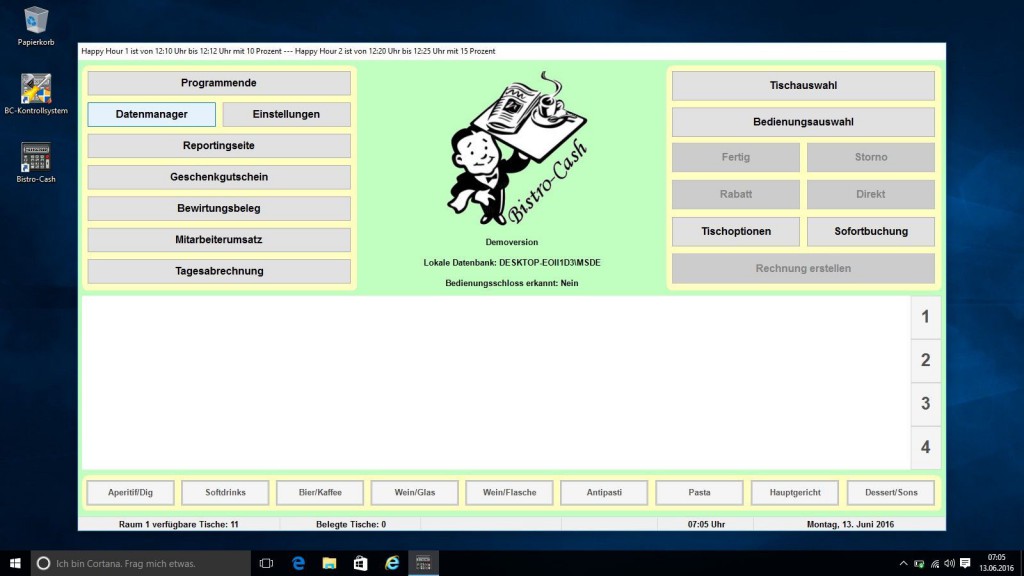Show Mitarbeiterumsatz
1024x576 pixels.
click(x=219, y=240)
